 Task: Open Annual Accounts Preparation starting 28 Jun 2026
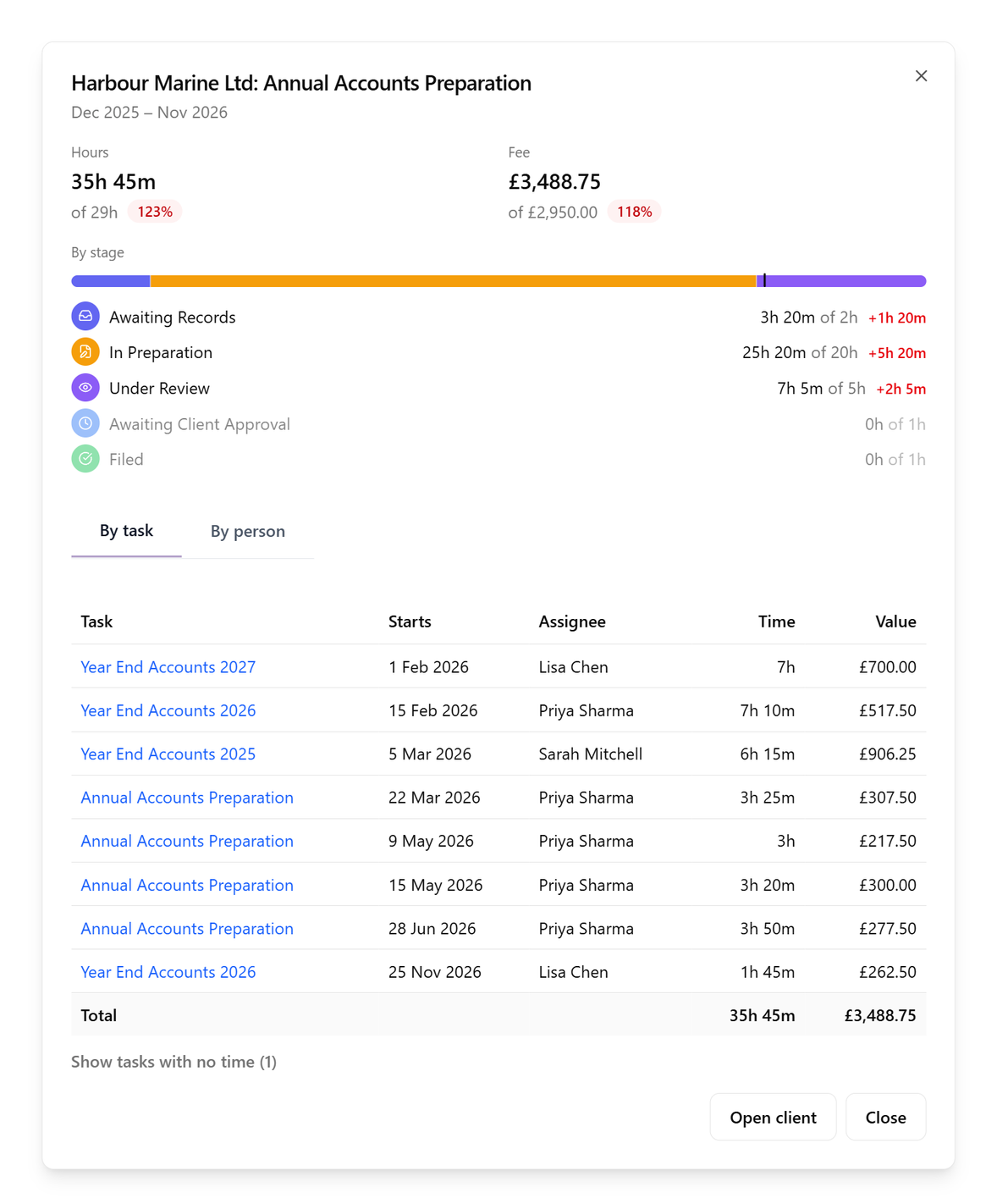click(187, 929)
